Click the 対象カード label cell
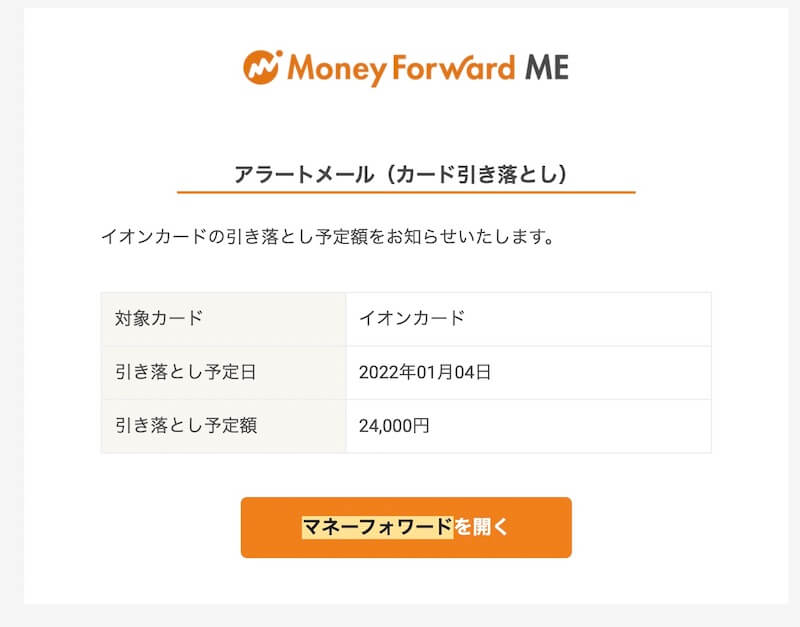Screen dimensions: 800x627 pyautogui.click(x=223, y=319)
